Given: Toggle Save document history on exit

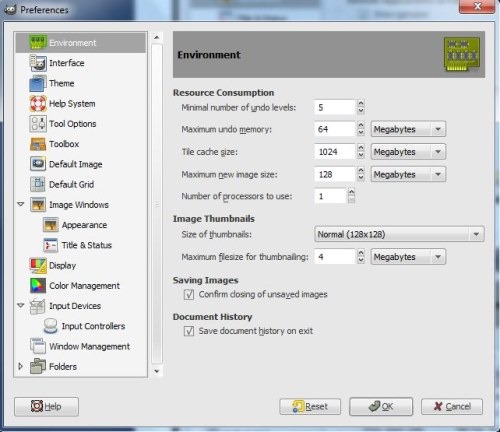Looking at the screenshot, I should point(189,331).
